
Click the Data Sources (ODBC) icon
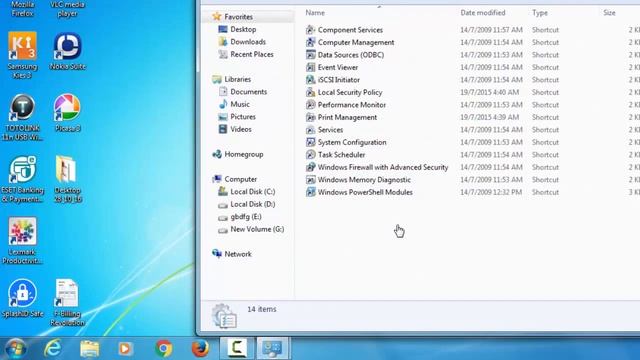coord(311,55)
